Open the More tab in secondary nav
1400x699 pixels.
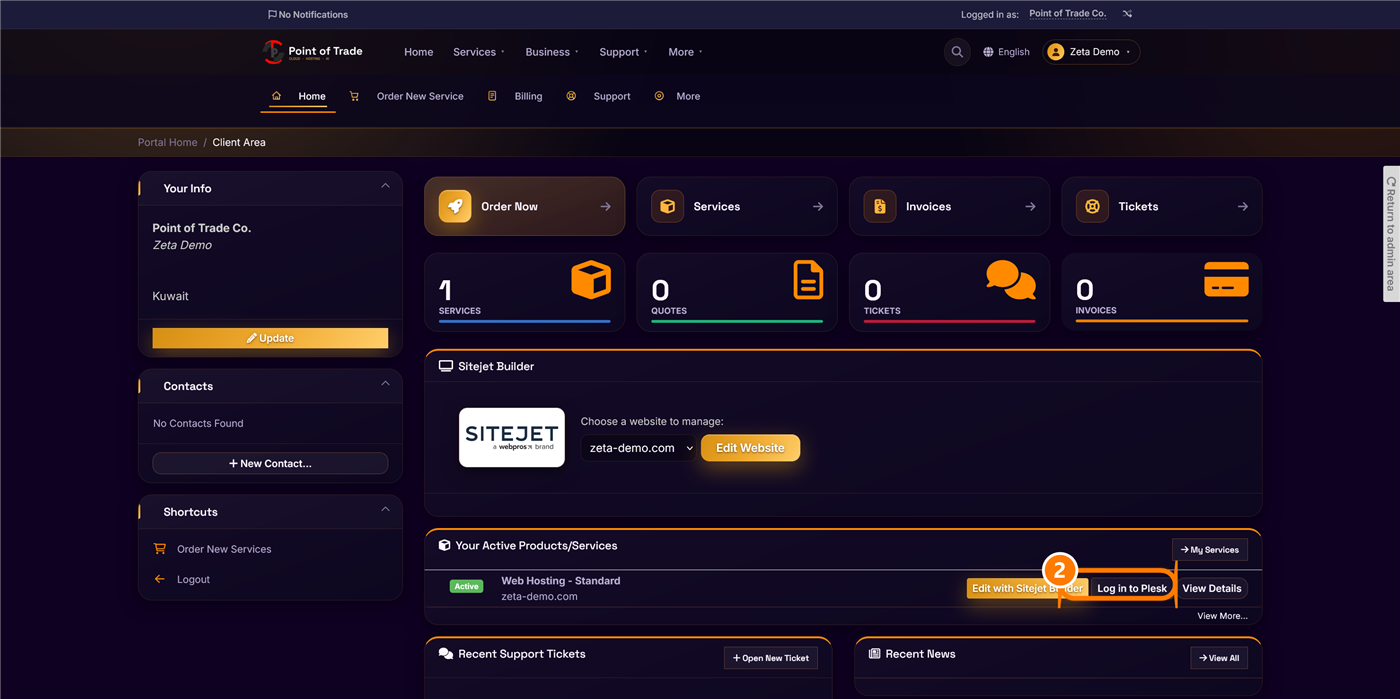pyautogui.click(x=678, y=97)
